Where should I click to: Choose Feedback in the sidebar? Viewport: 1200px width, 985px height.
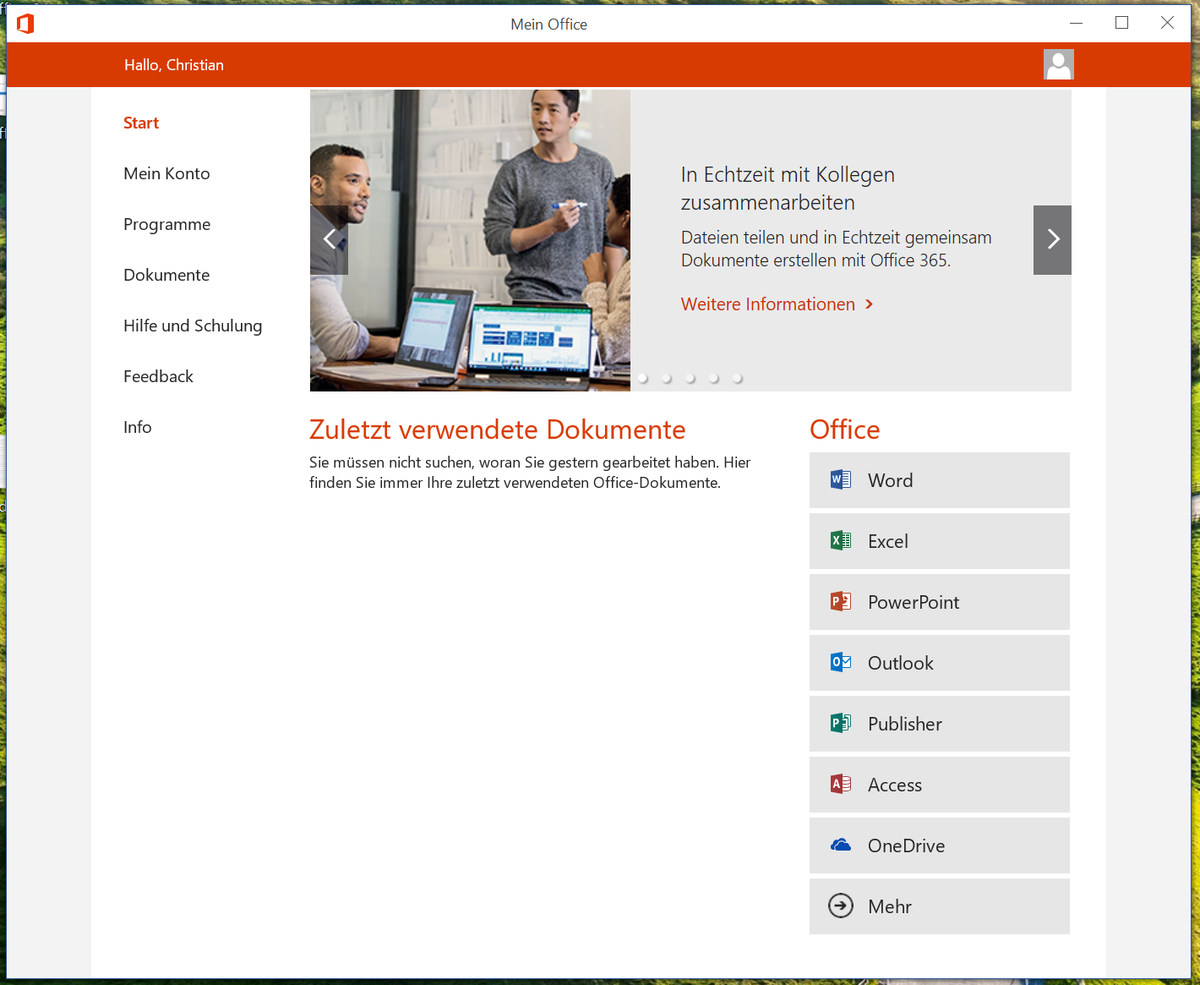coord(158,376)
